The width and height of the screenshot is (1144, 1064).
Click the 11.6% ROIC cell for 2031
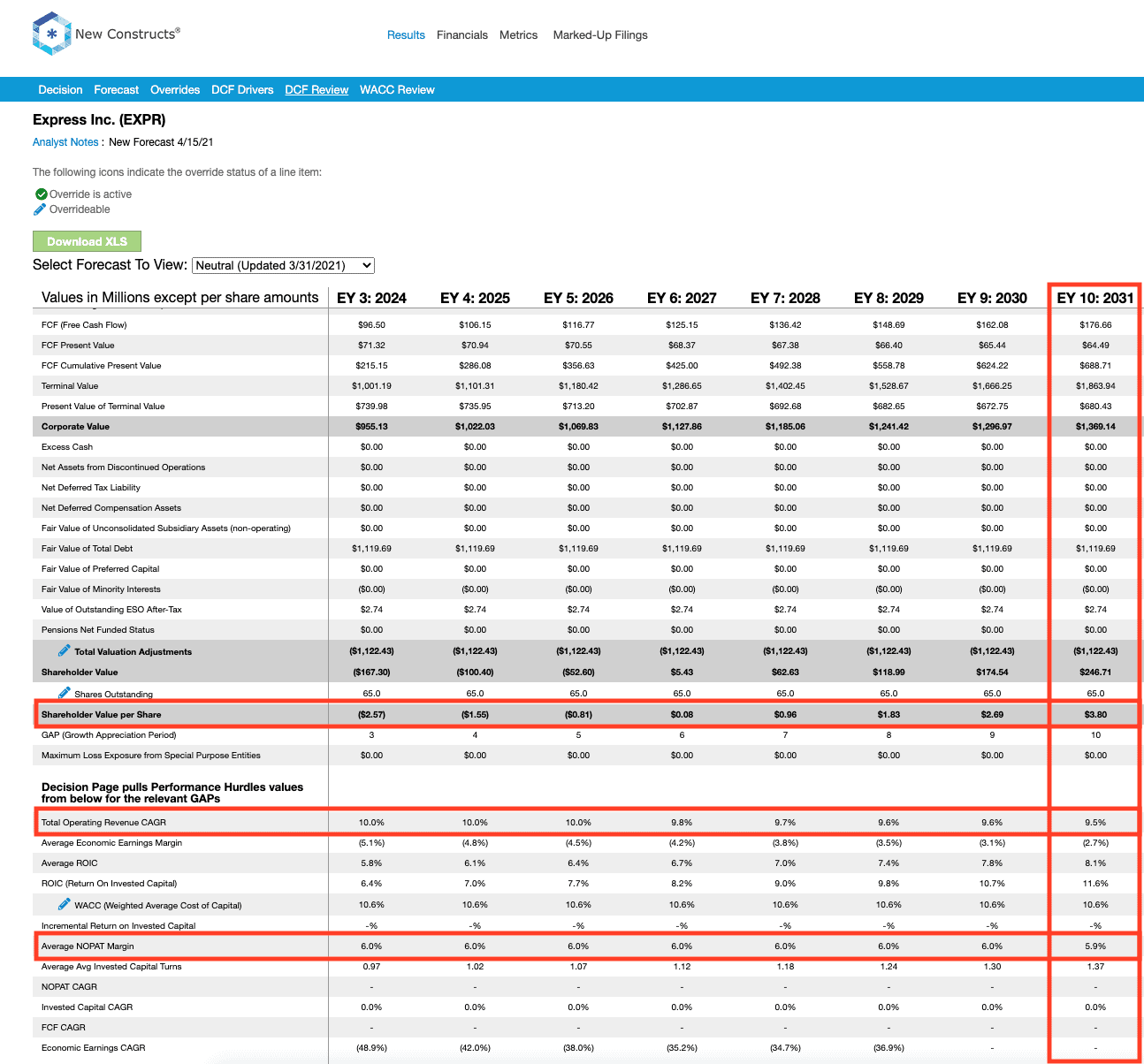coord(1095,884)
